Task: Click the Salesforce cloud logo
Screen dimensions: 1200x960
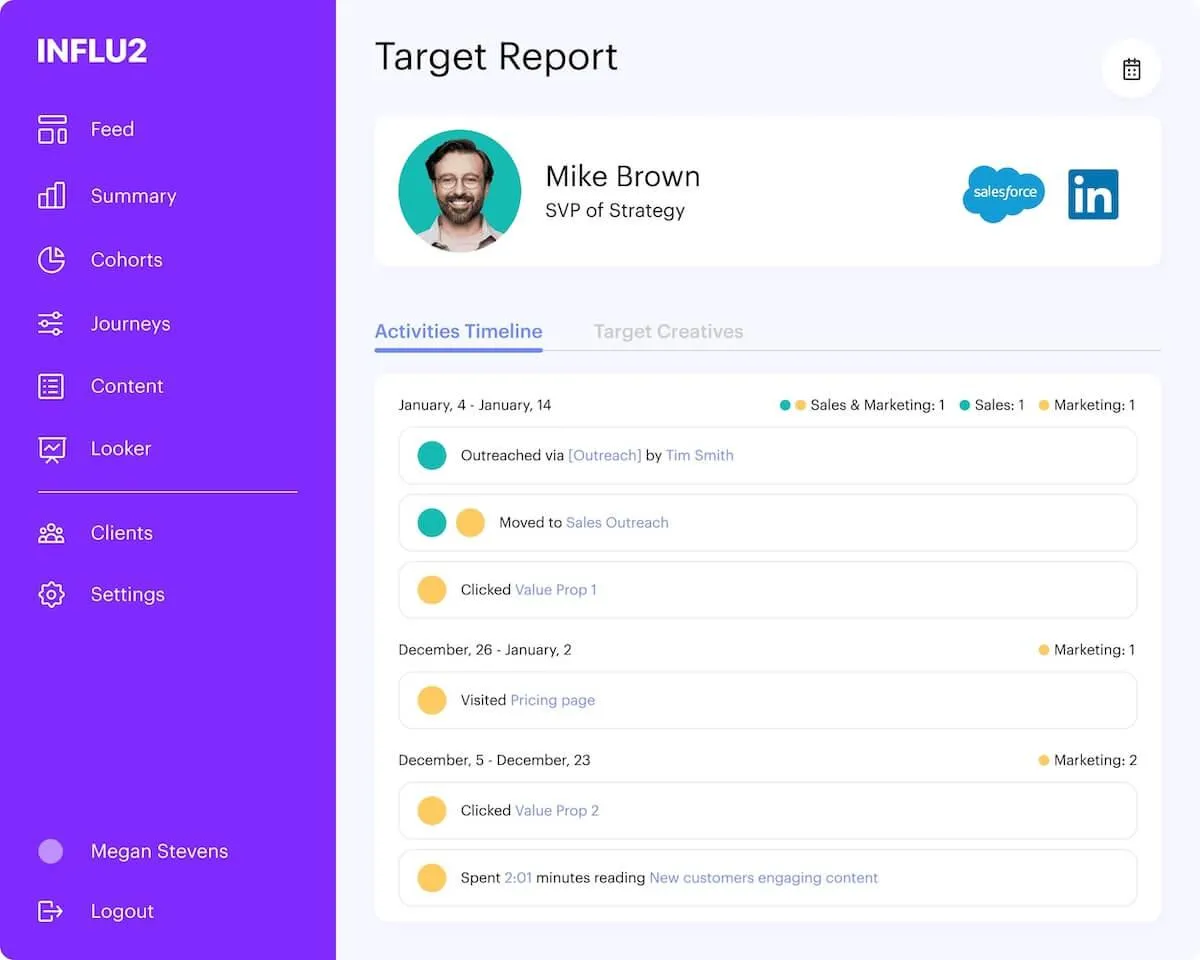Action: [1004, 194]
